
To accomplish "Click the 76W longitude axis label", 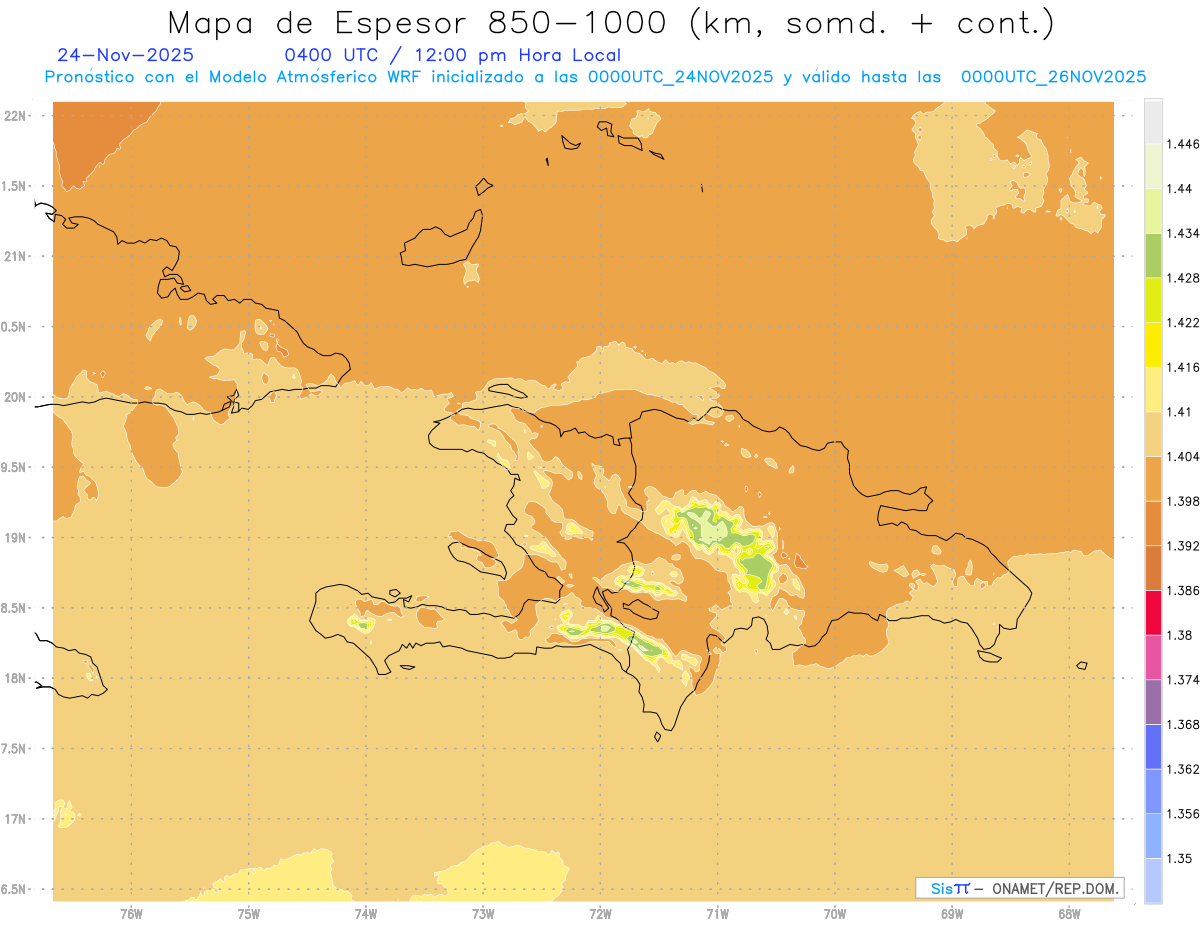I will click(131, 914).
